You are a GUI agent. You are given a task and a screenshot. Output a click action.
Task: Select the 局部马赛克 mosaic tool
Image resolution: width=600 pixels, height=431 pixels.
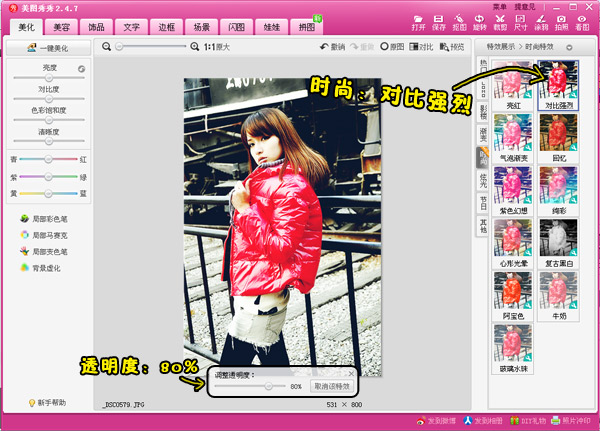tap(44, 235)
